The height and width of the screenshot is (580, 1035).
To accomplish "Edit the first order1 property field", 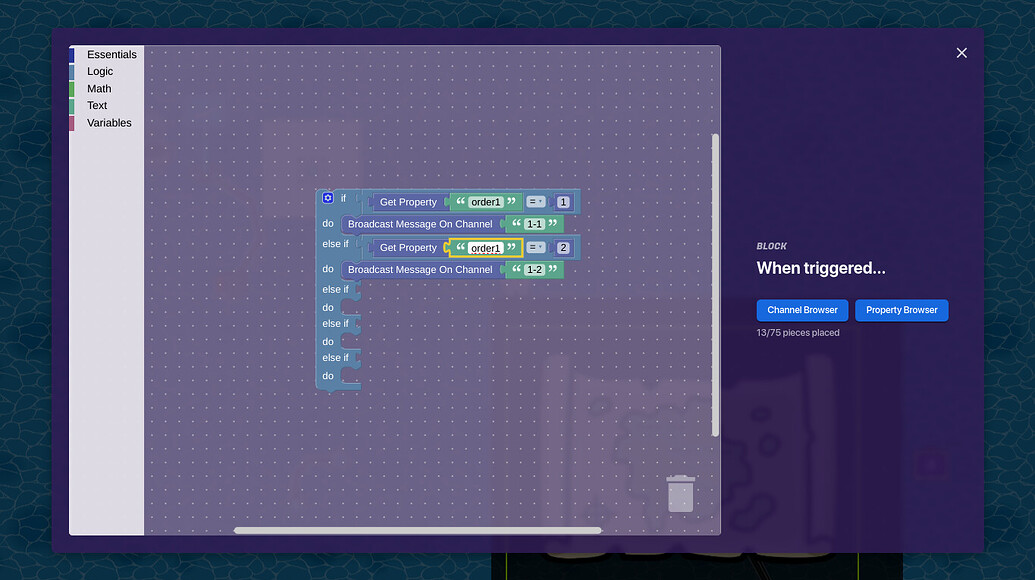I will (x=486, y=201).
